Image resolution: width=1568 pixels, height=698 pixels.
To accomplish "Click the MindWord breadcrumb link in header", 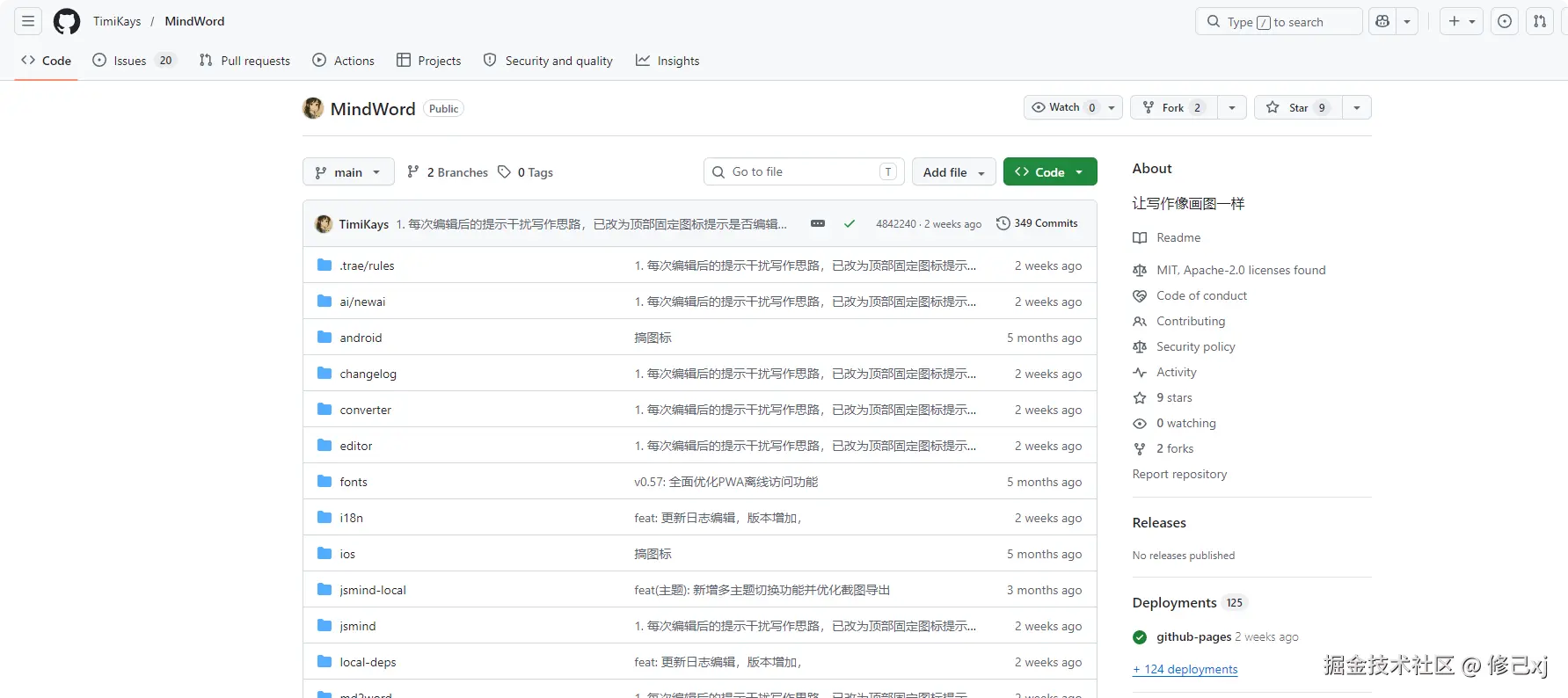I will tap(194, 21).
